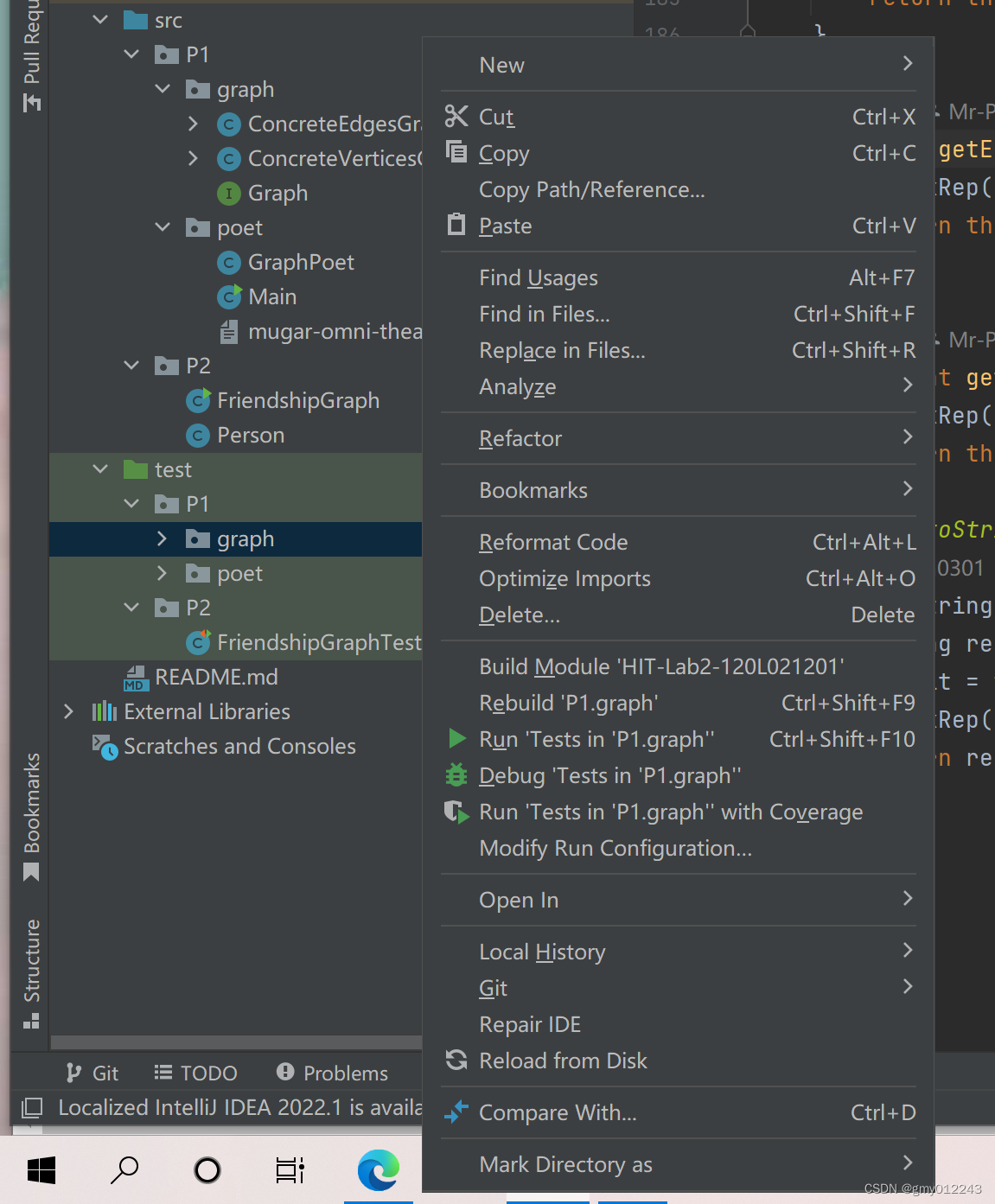This screenshot has height=1204, width=995.
Task: Click the GraphPoet class icon
Action: click(228, 262)
